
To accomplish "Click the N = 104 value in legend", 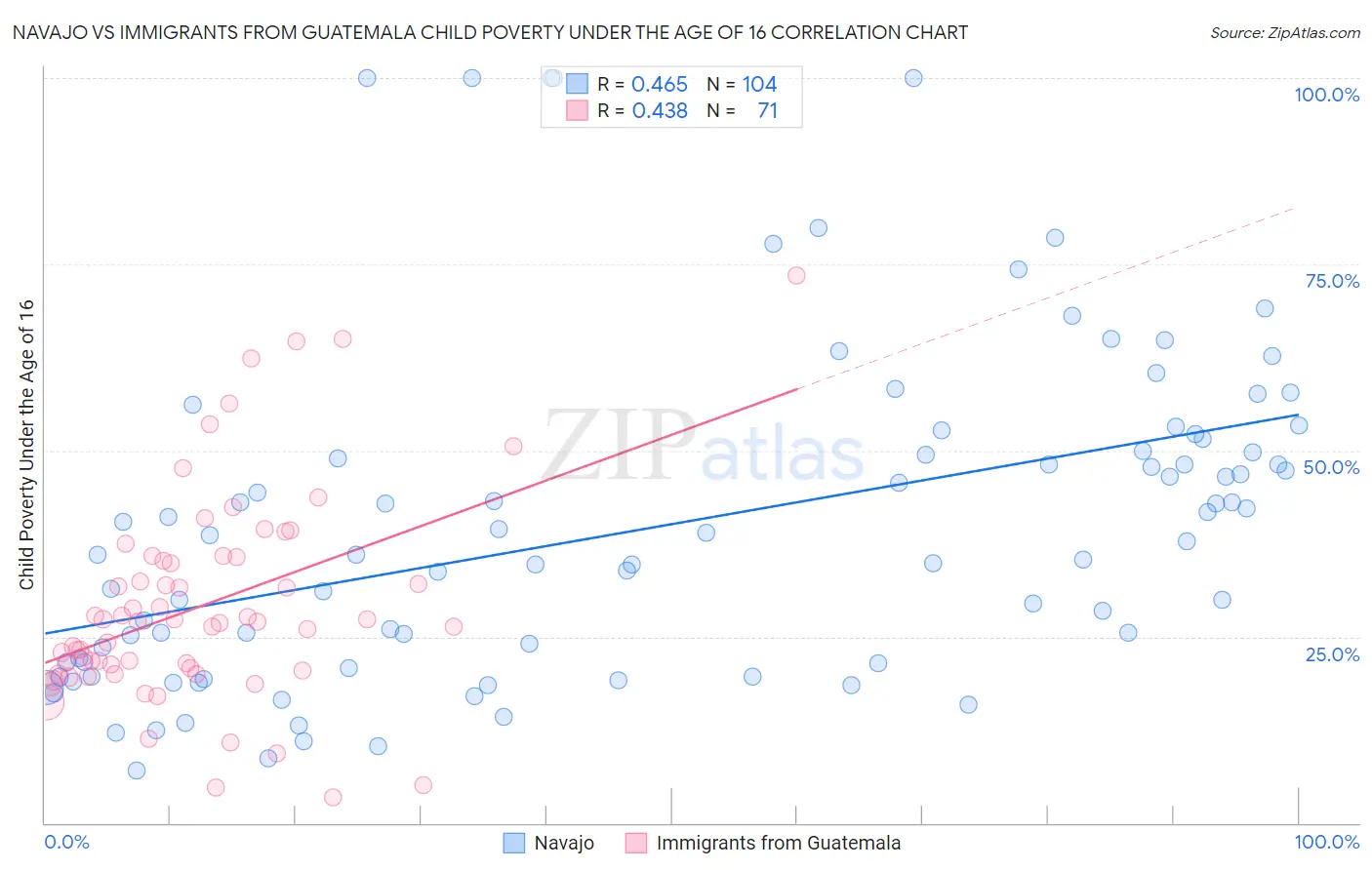I will click(742, 85).
